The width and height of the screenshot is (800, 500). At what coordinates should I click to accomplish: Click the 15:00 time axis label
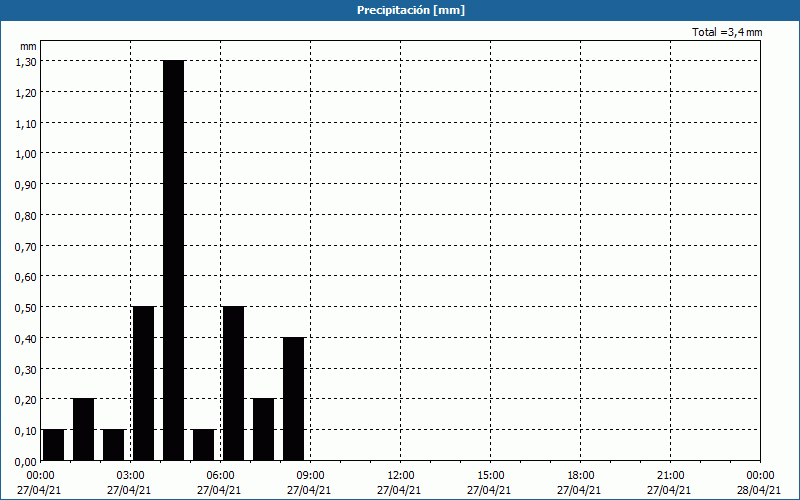tap(491, 476)
